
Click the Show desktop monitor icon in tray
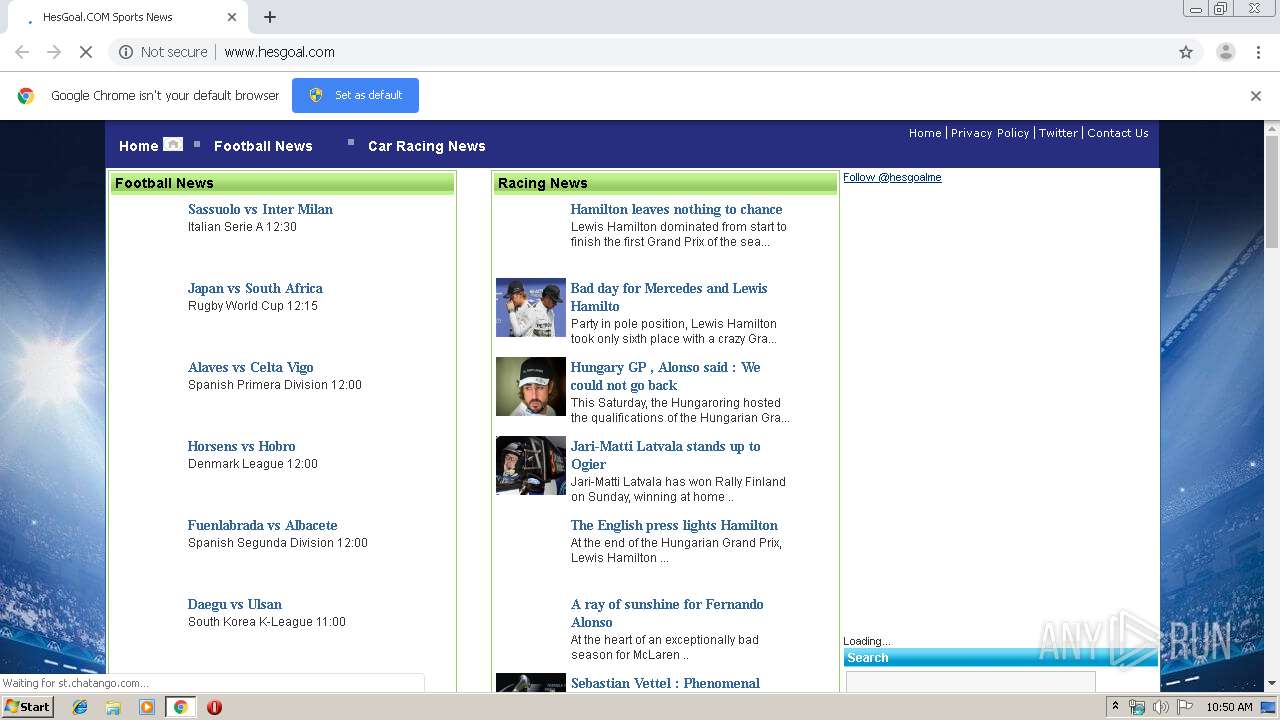point(1268,707)
